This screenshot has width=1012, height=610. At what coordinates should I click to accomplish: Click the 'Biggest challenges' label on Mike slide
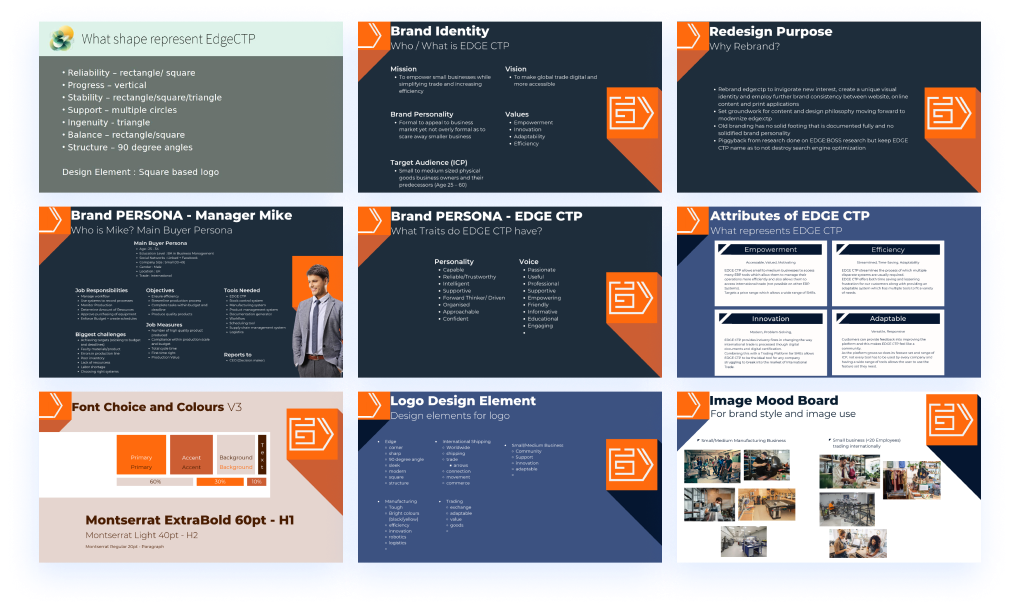coord(101,334)
